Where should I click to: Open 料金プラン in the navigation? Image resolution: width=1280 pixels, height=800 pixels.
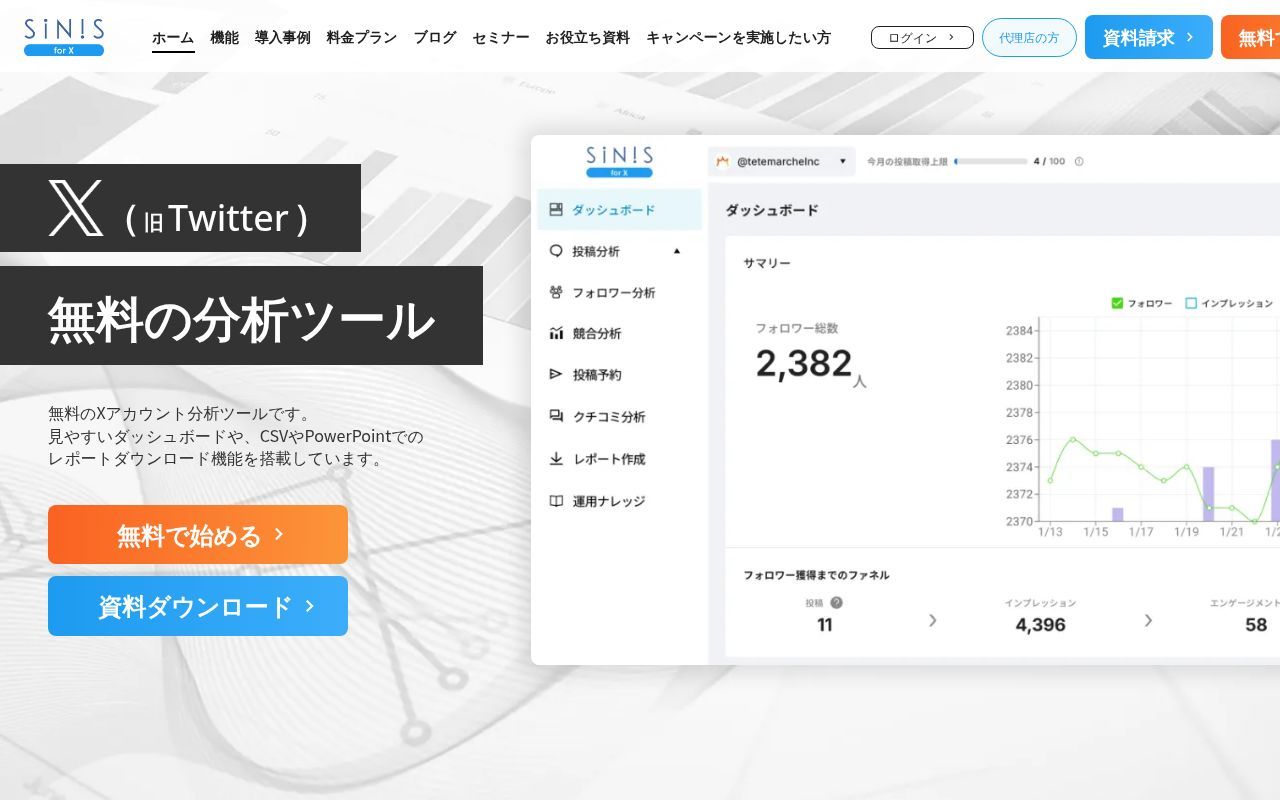pyautogui.click(x=362, y=38)
